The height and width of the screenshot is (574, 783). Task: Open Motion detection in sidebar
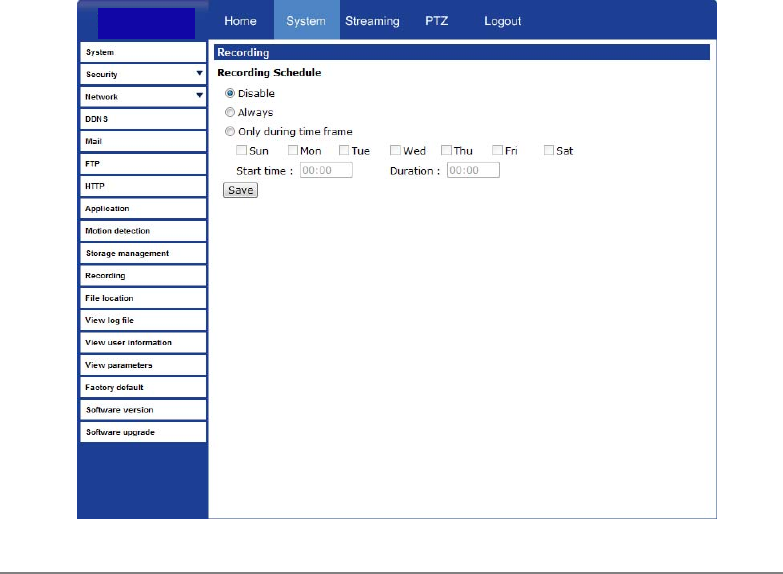pos(143,231)
